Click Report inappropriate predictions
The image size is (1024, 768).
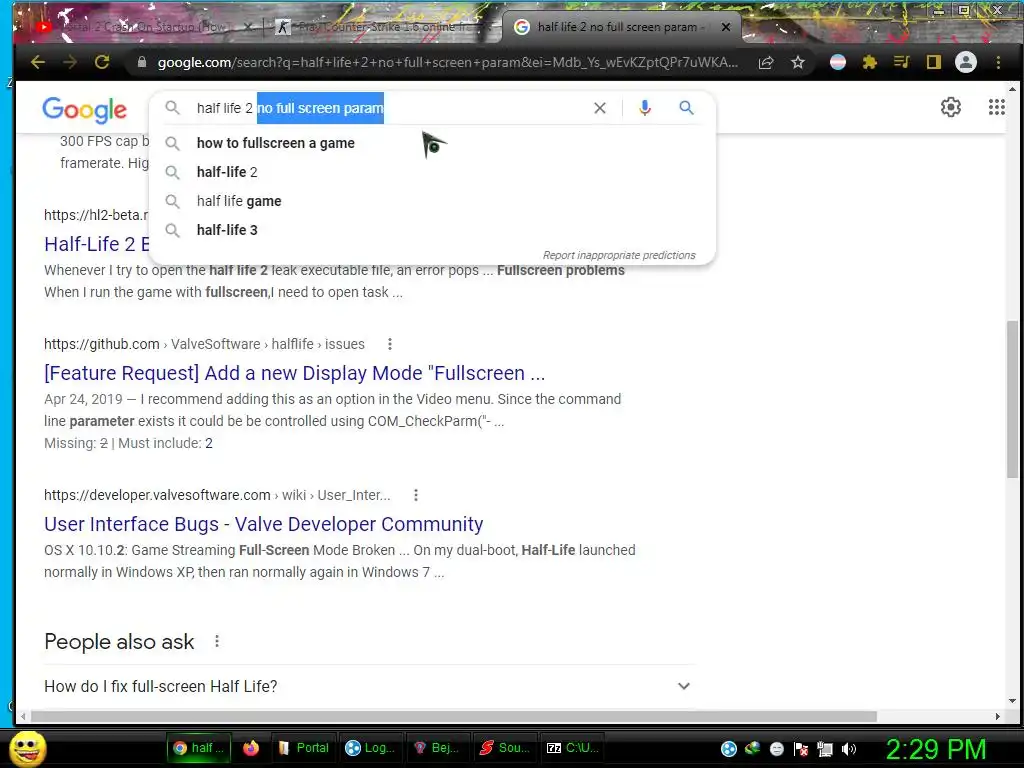click(x=619, y=255)
